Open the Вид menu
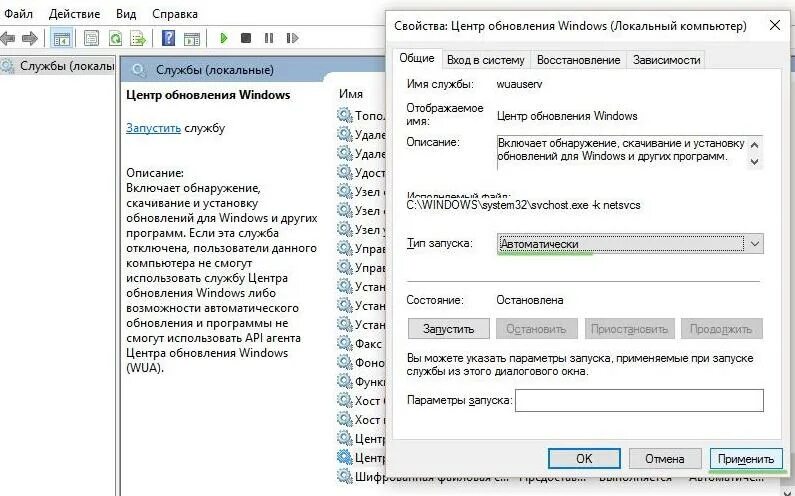 point(126,14)
